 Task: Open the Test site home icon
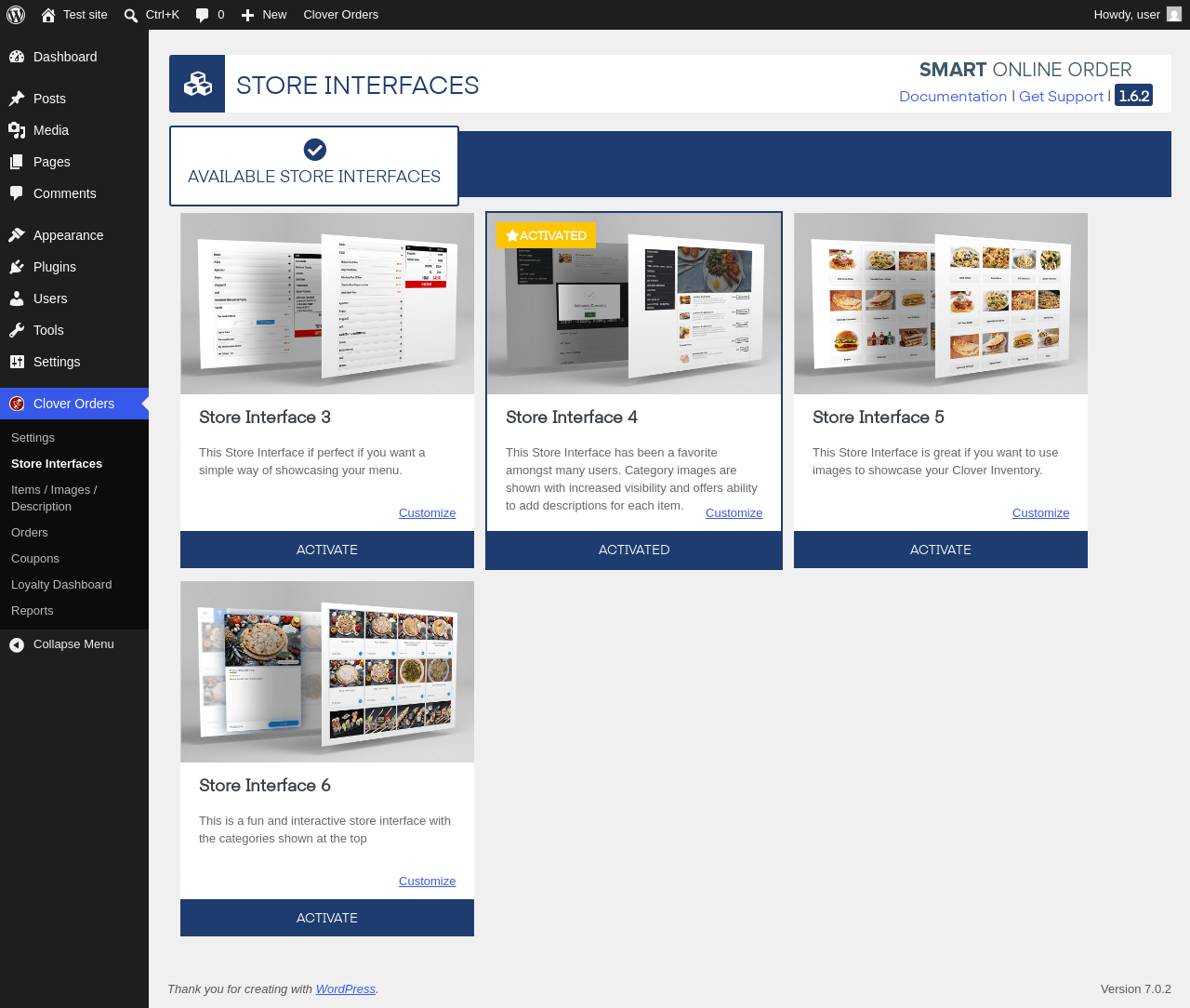point(48,15)
